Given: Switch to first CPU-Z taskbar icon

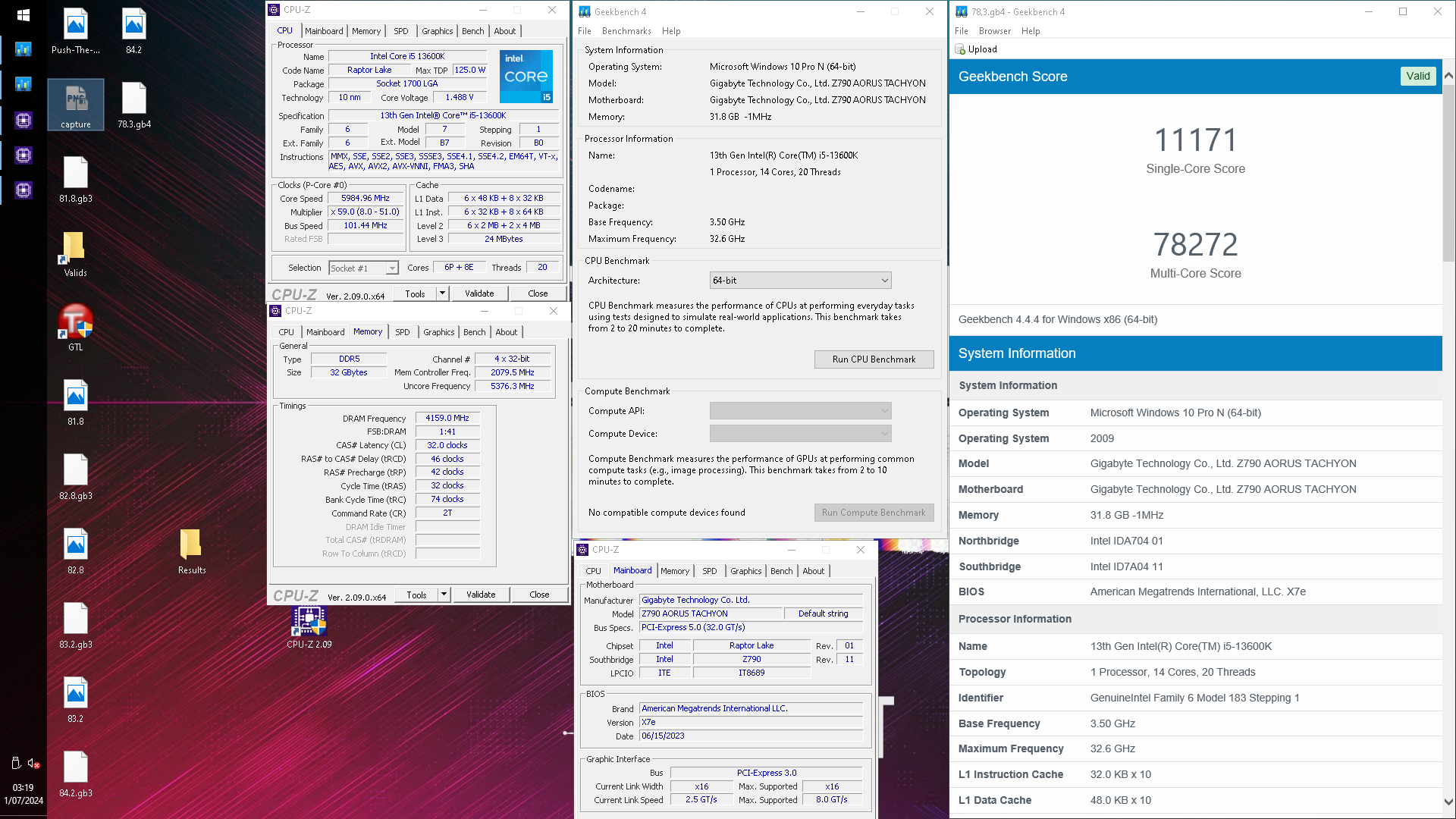Looking at the screenshot, I should coord(24,120).
